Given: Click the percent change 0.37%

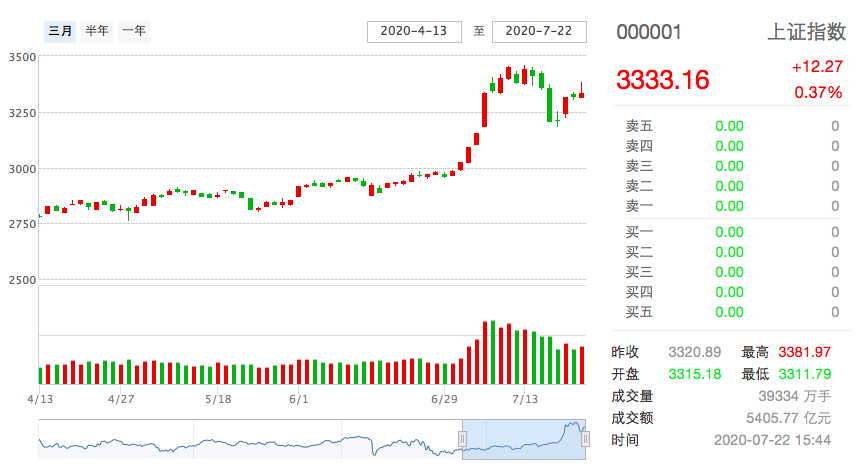Looking at the screenshot, I should click(818, 92).
